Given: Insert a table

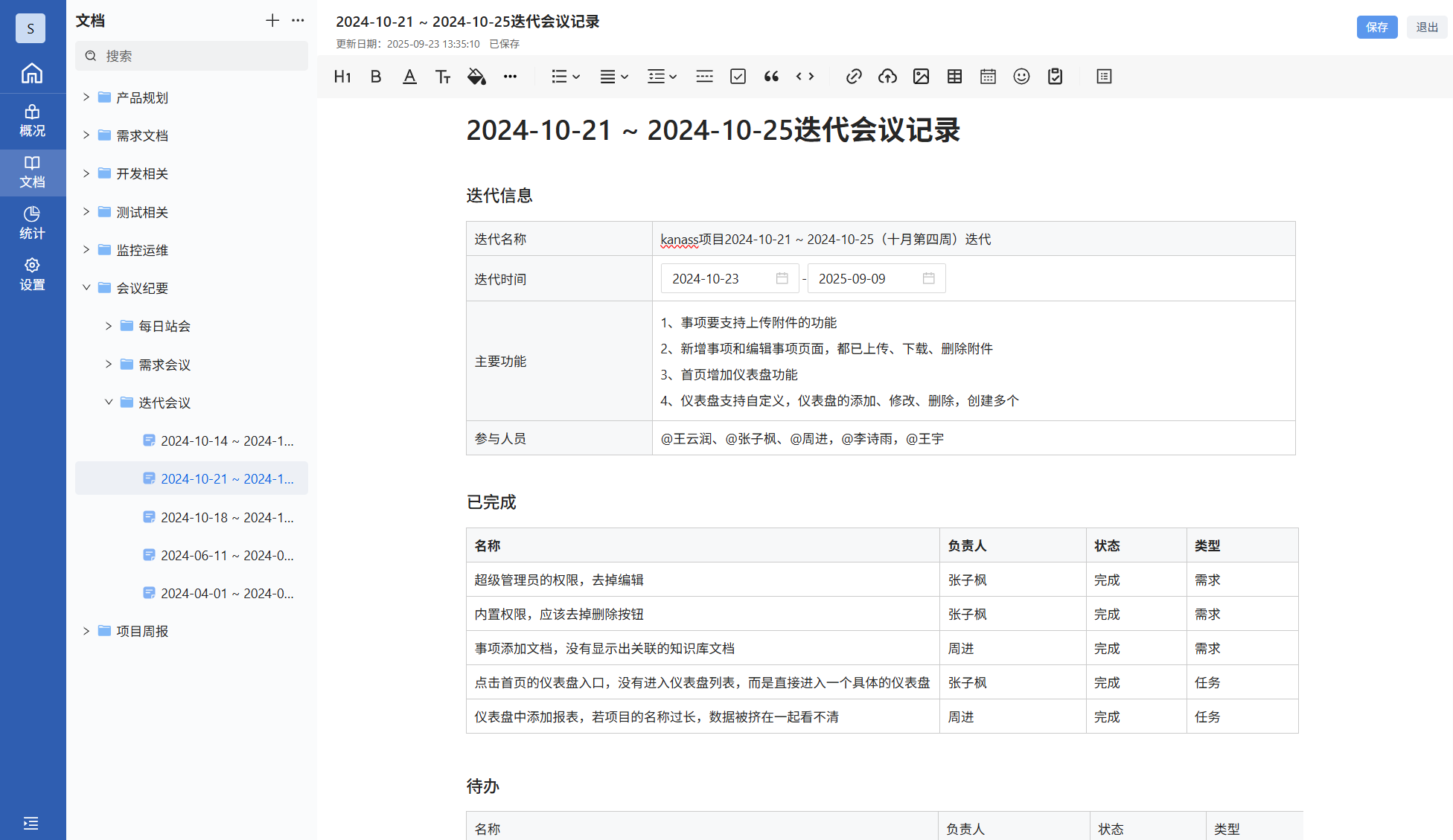Looking at the screenshot, I should [954, 76].
